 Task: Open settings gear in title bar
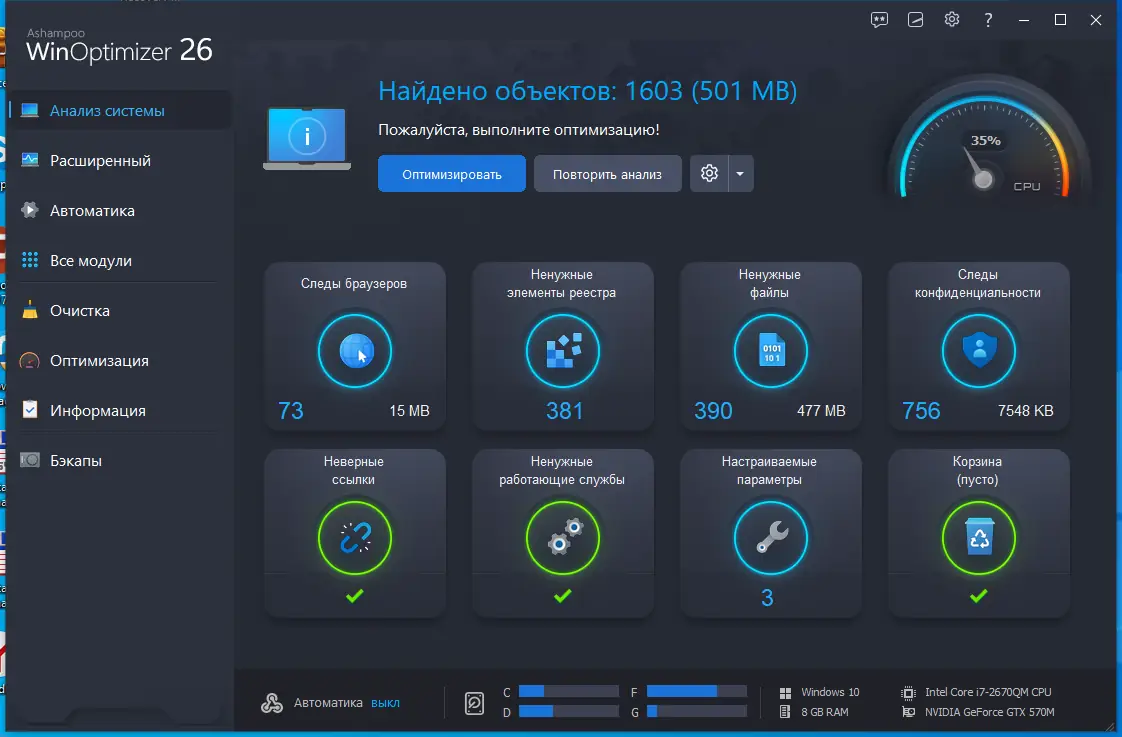point(952,19)
